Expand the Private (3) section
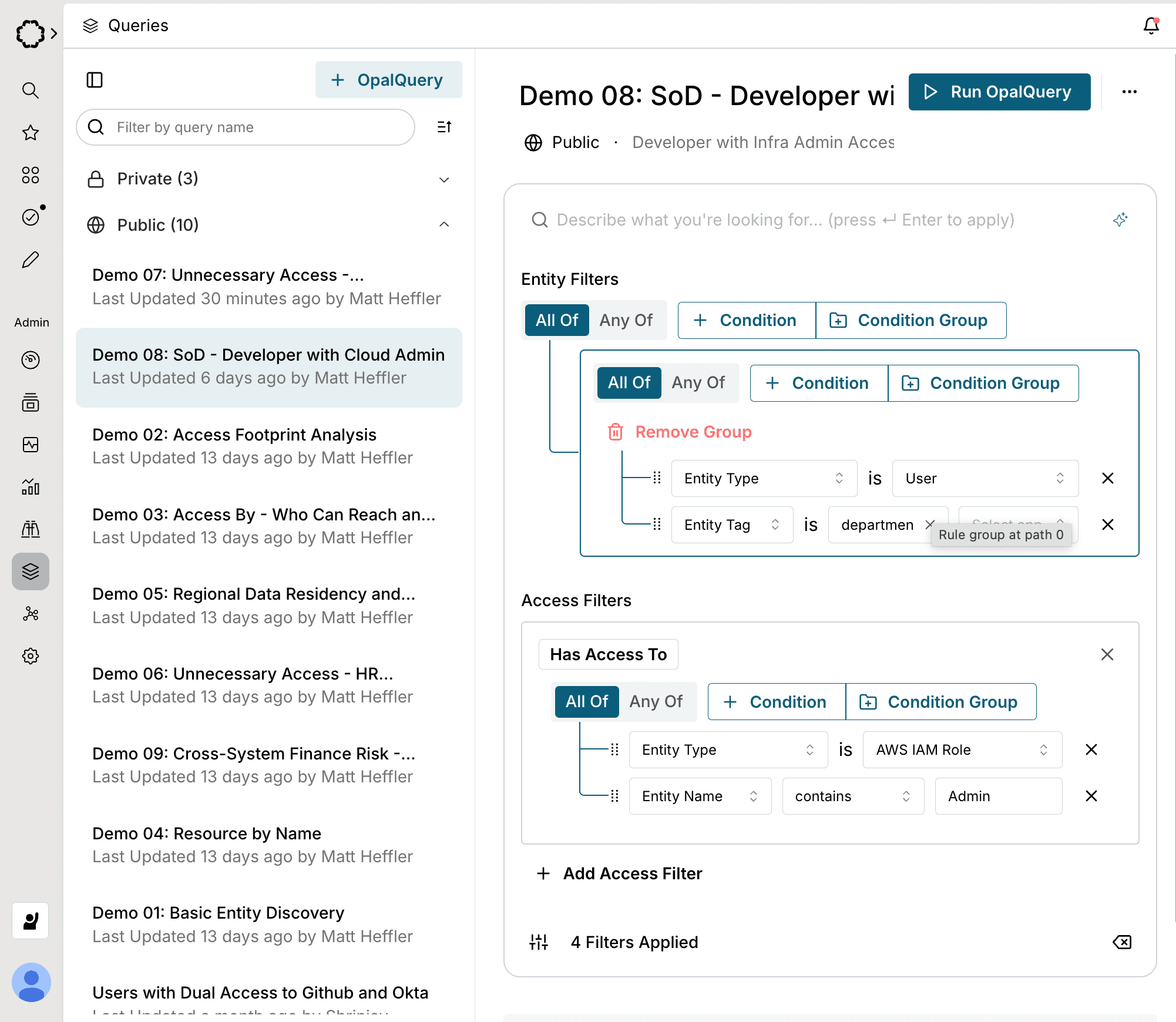Image resolution: width=1176 pixels, height=1022 pixels. tap(444, 179)
